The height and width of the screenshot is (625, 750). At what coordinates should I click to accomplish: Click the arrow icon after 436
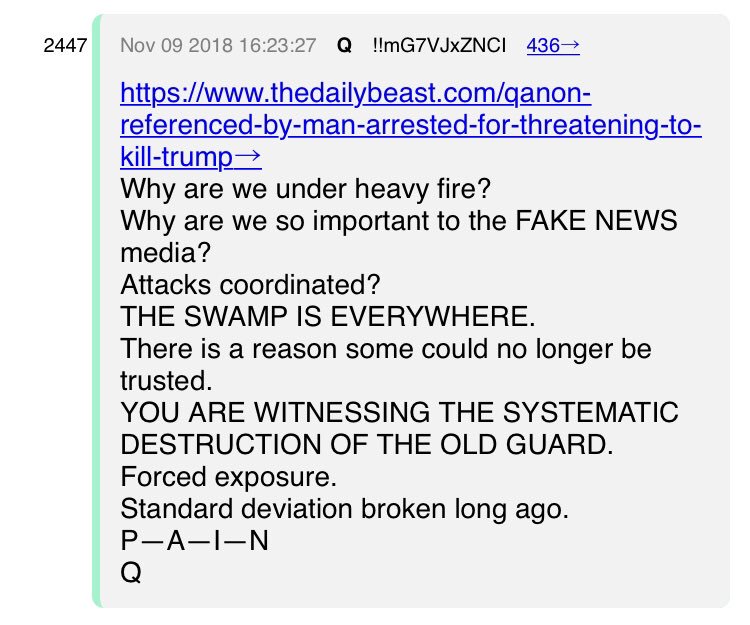pyautogui.click(x=570, y=45)
